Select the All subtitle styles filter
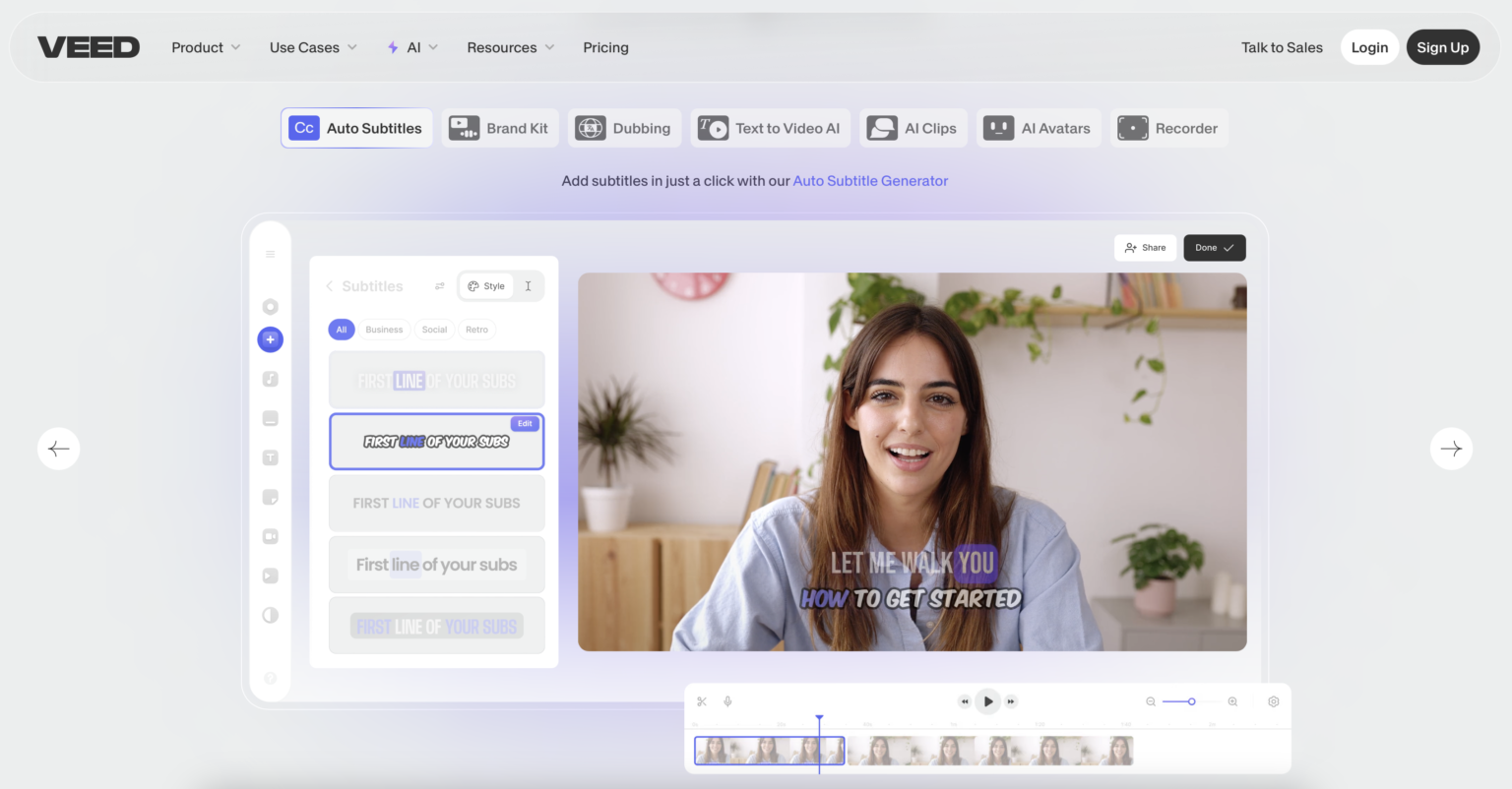Screen dimensions: 1512x789 (x=342, y=330)
